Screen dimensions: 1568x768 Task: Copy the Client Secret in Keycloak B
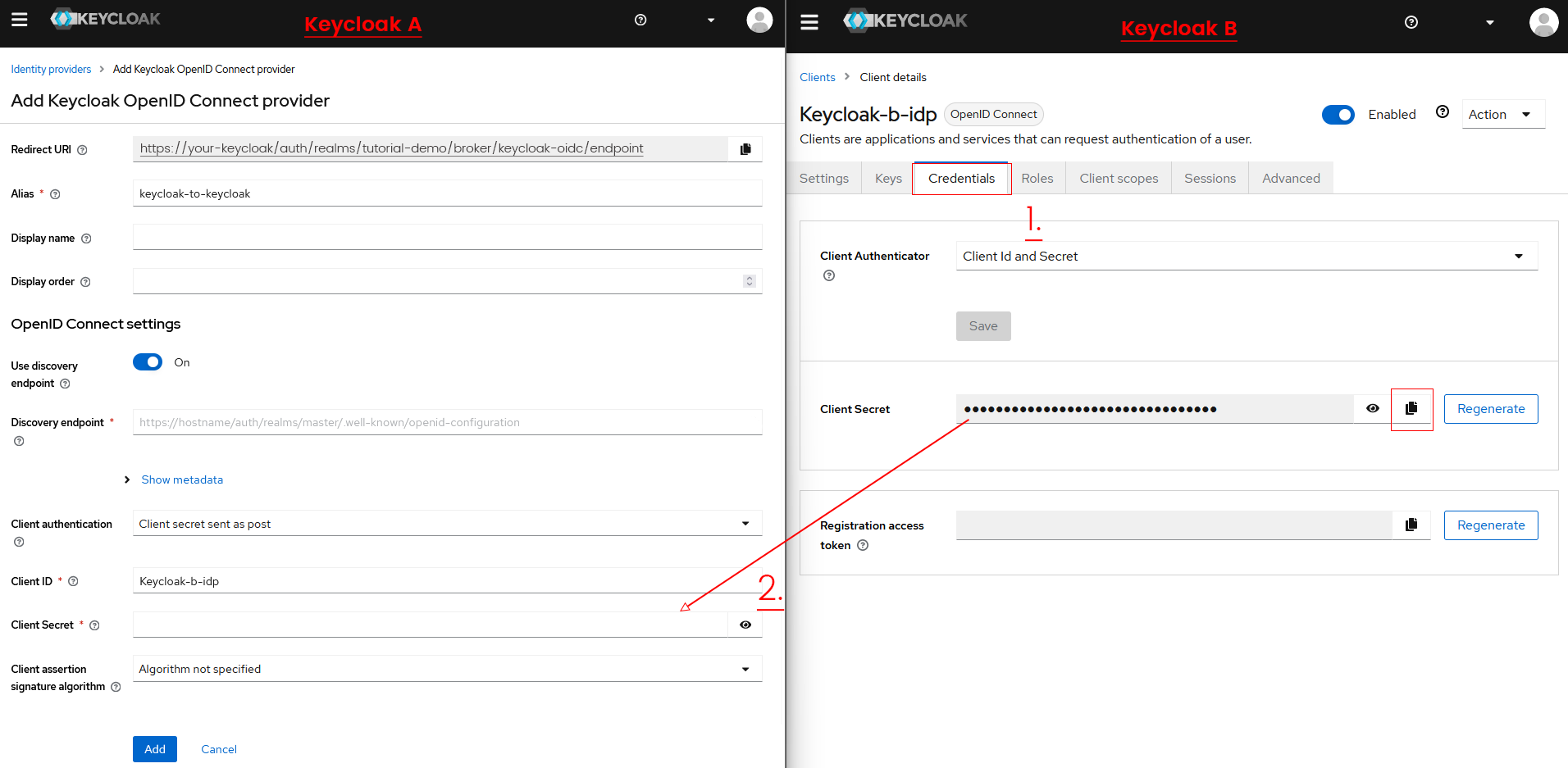click(x=1411, y=408)
